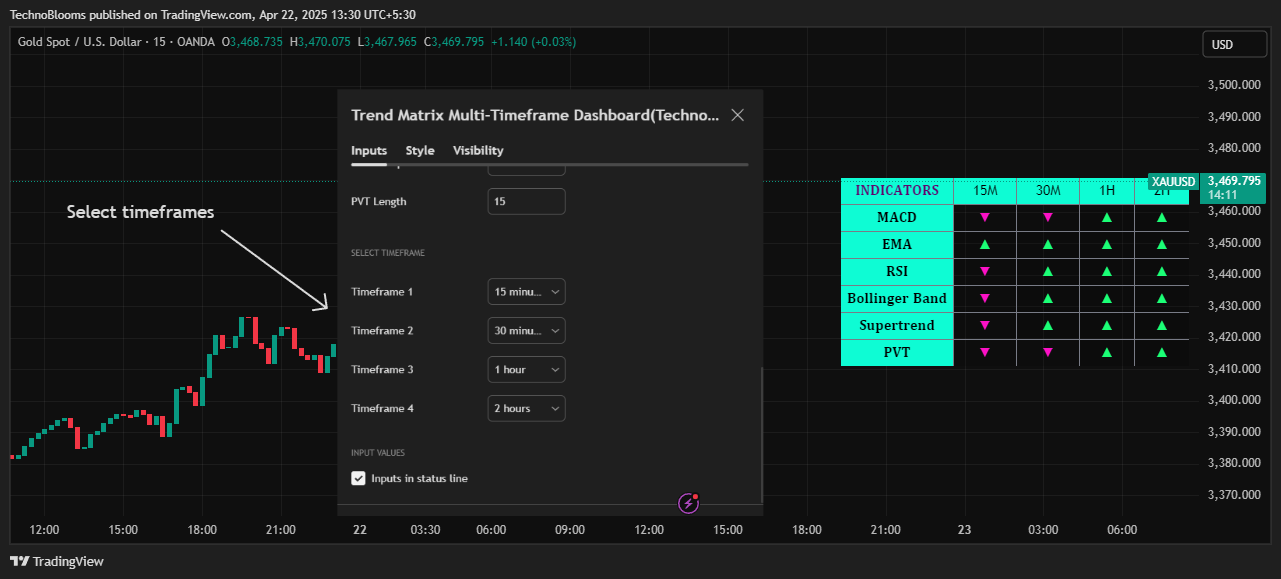Click the RSI row label
The width and height of the screenshot is (1281, 579).
[897, 271]
